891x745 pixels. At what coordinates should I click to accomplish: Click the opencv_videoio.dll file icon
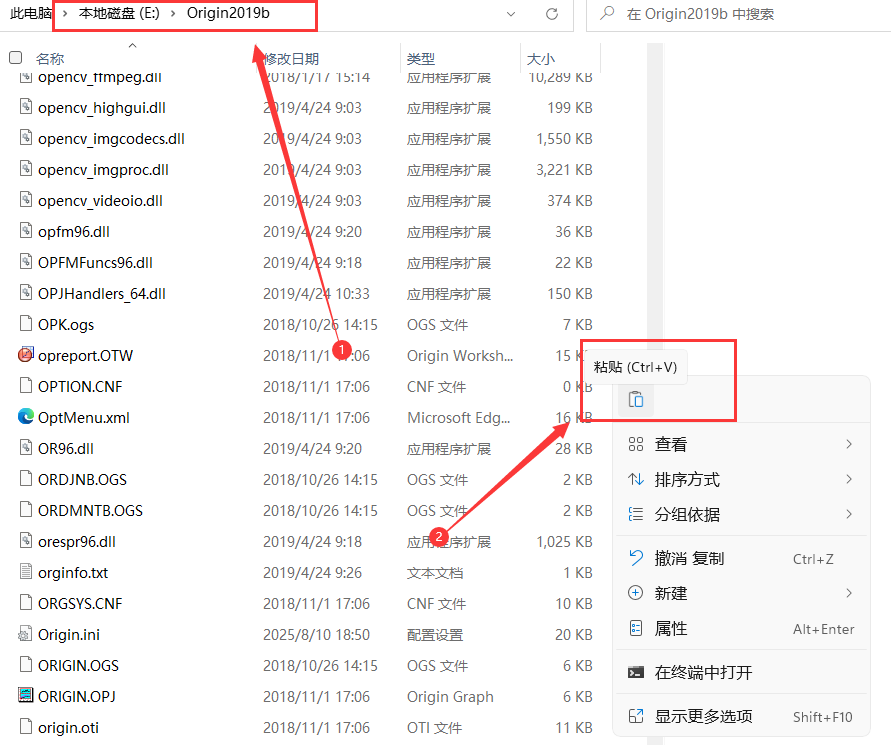pos(26,199)
